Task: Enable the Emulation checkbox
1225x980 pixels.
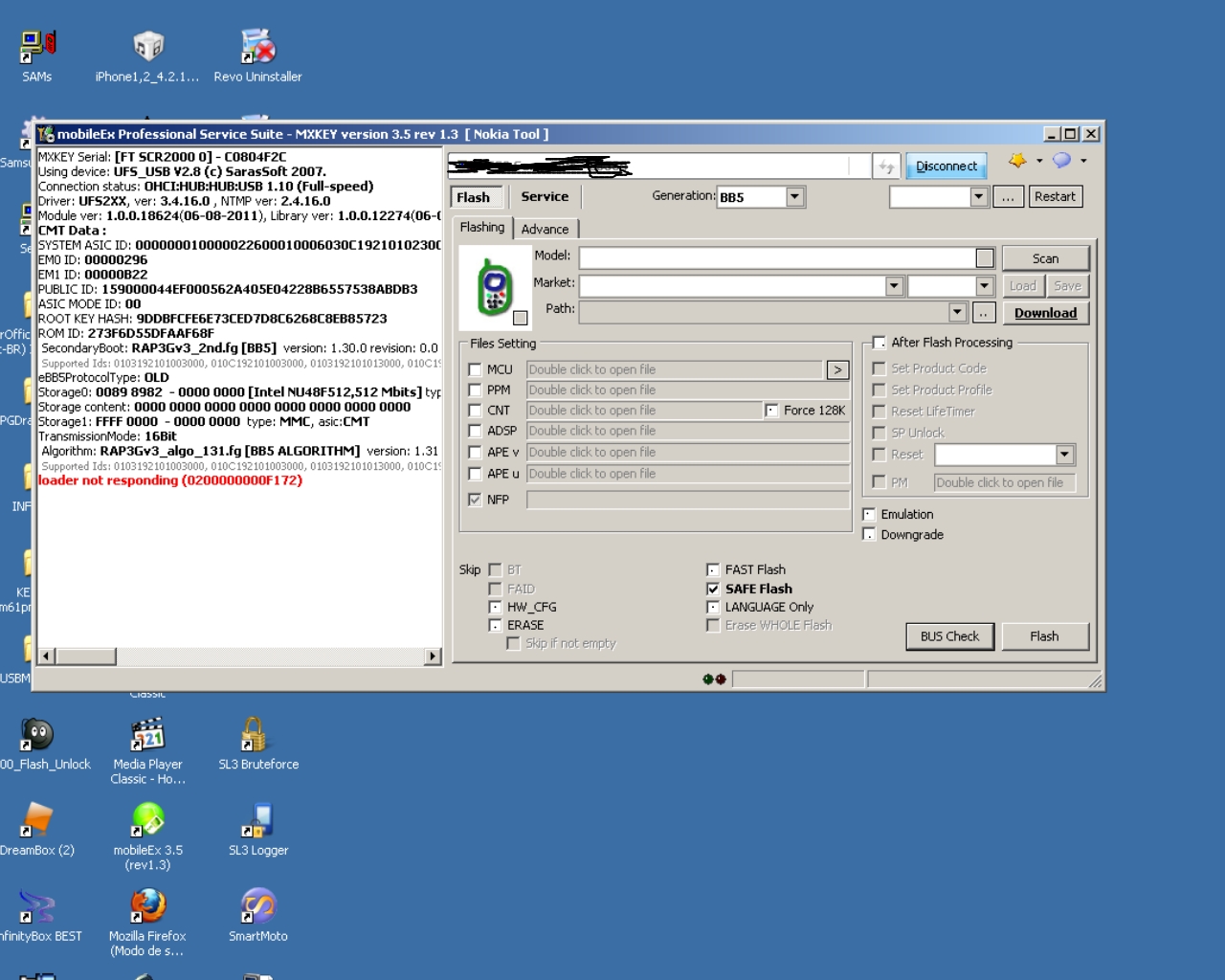Action: click(869, 515)
